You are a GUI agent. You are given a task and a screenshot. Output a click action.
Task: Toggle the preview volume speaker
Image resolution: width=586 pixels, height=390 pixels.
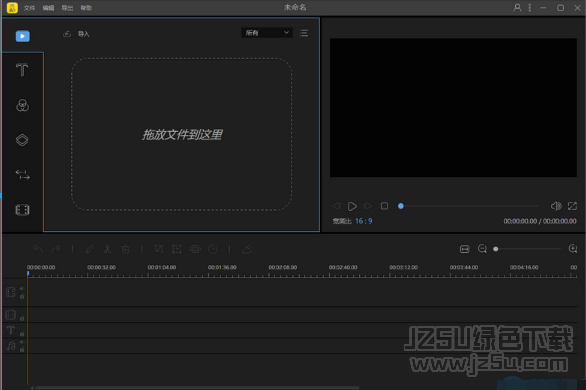coord(556,206)
